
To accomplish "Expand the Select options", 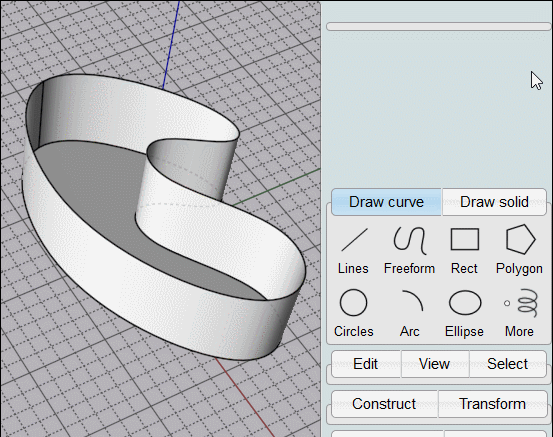I will click(x=508, y=364).
